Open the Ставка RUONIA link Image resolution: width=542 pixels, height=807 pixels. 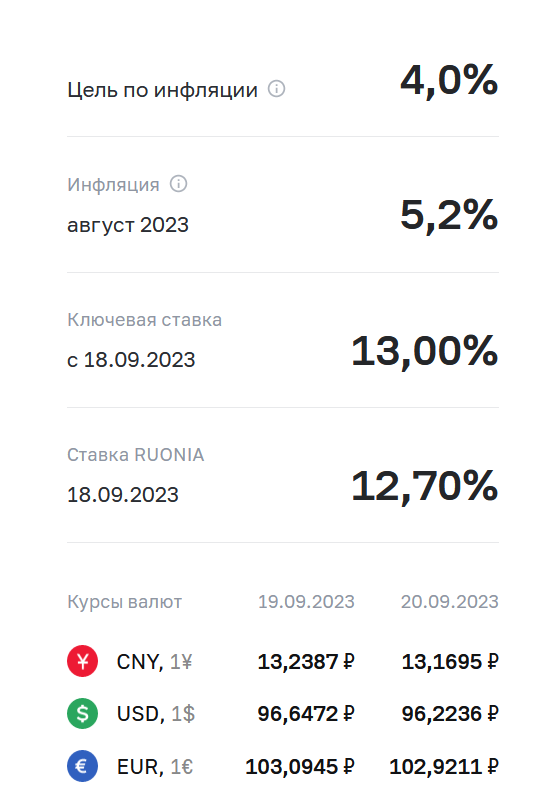click(x=135, y=454)
